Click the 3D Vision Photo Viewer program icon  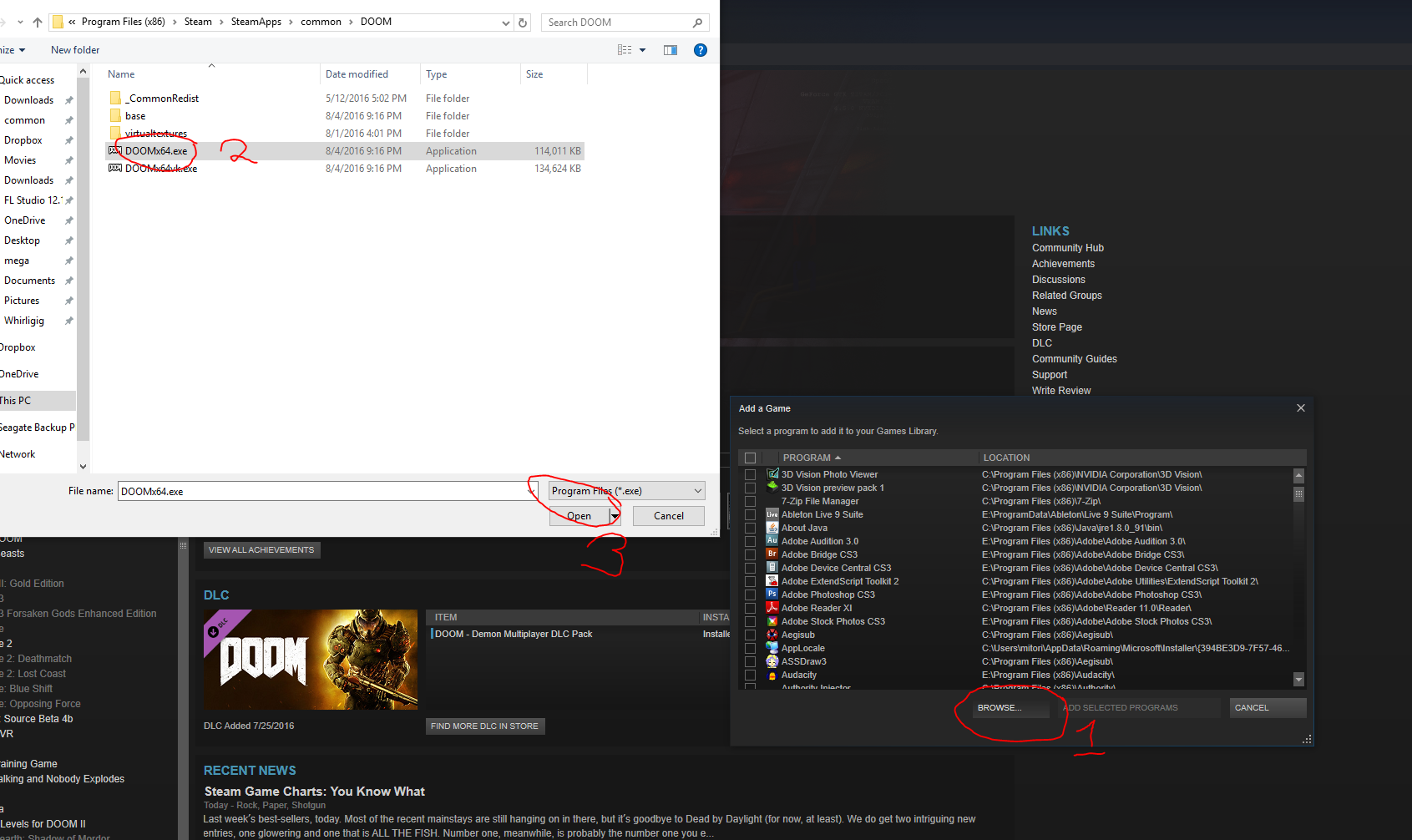tap(772, 474)
